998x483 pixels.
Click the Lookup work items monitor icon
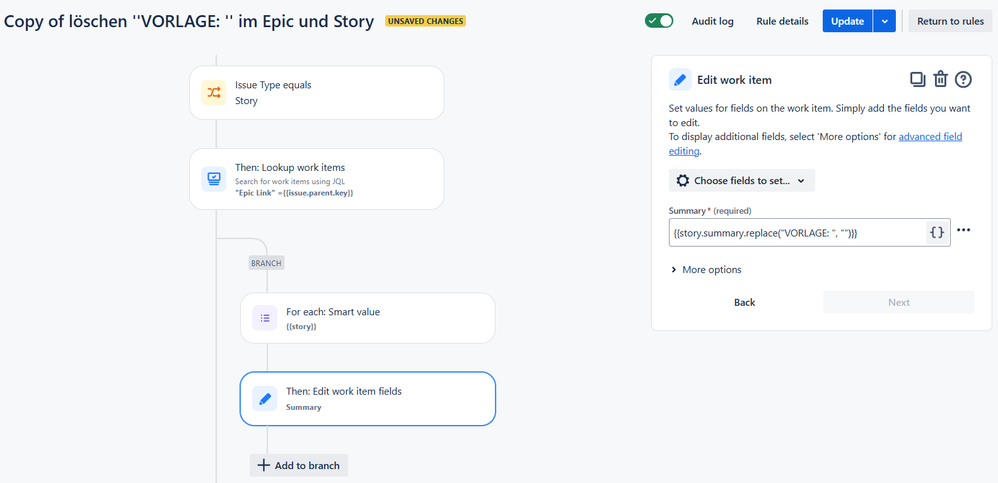[x=214, y=179]
